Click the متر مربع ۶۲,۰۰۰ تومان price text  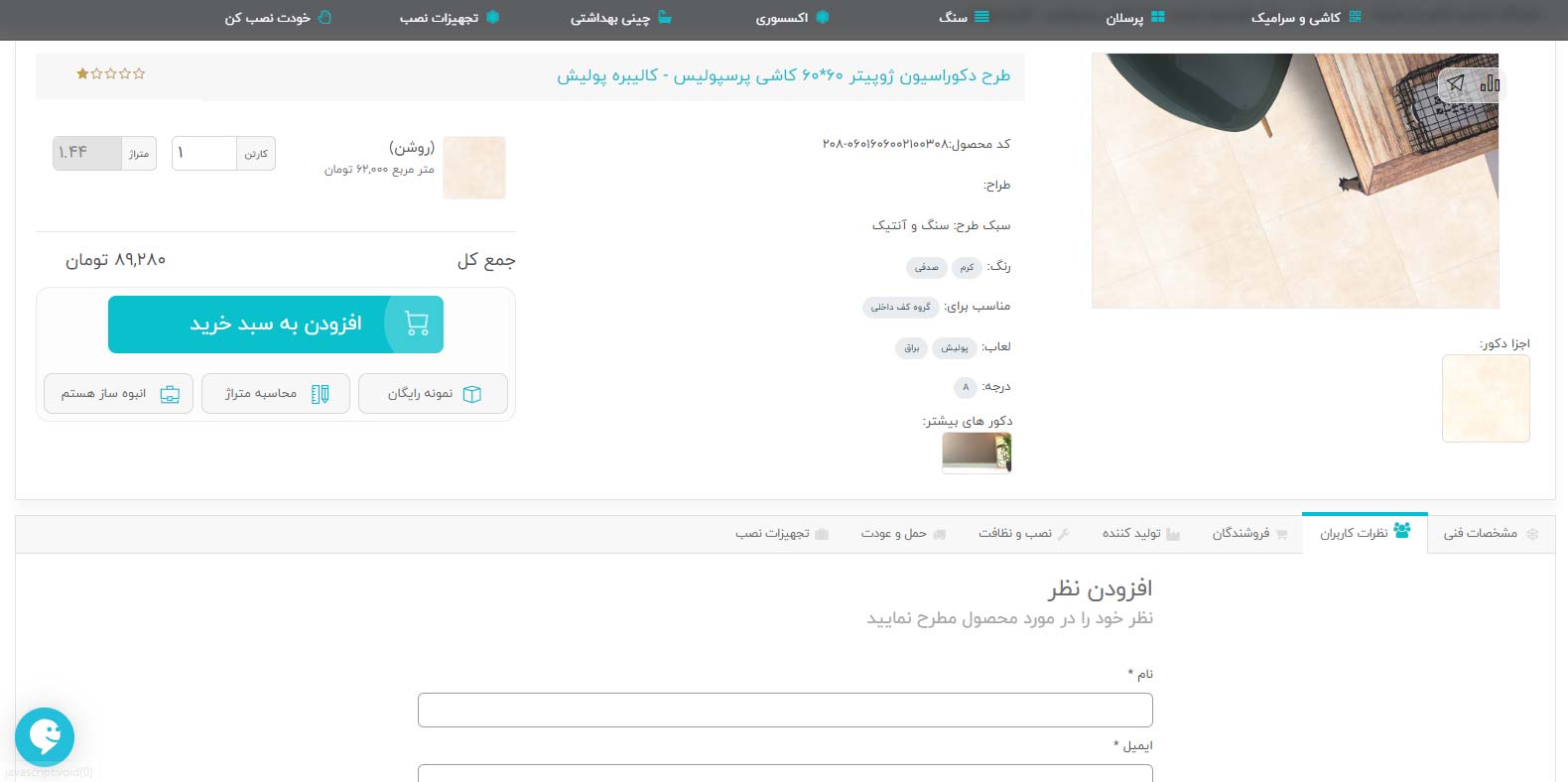[x=379, y=170]
